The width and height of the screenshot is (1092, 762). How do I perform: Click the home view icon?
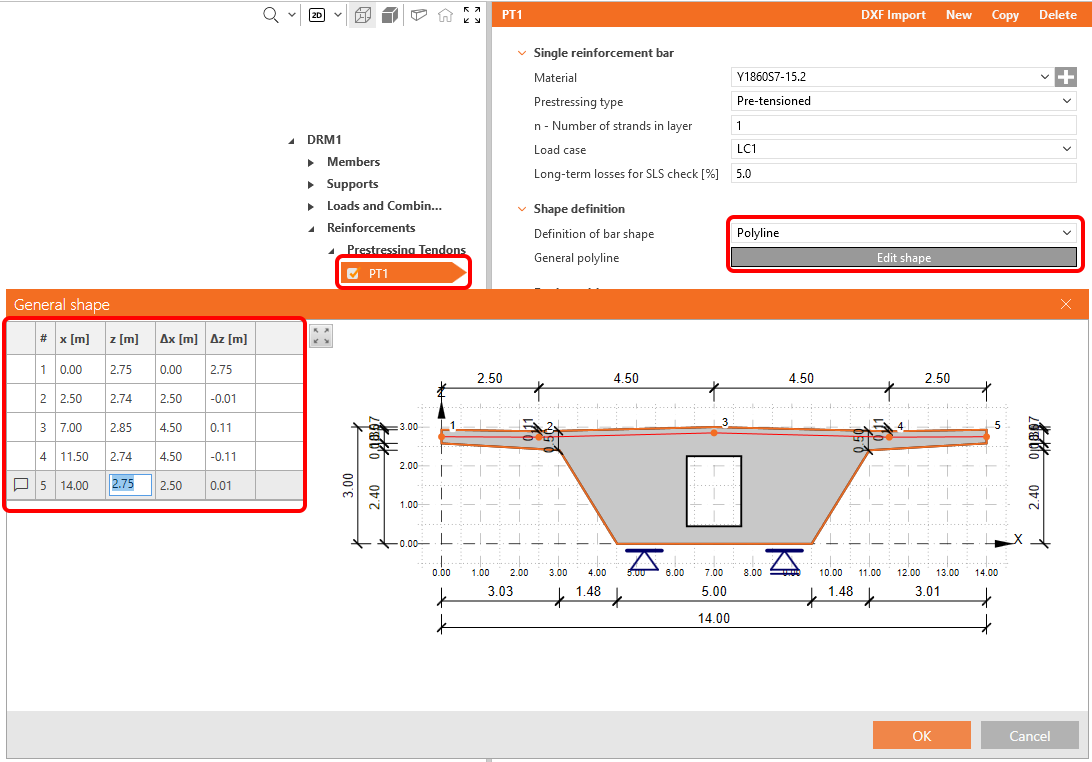[x=446, y=15]
